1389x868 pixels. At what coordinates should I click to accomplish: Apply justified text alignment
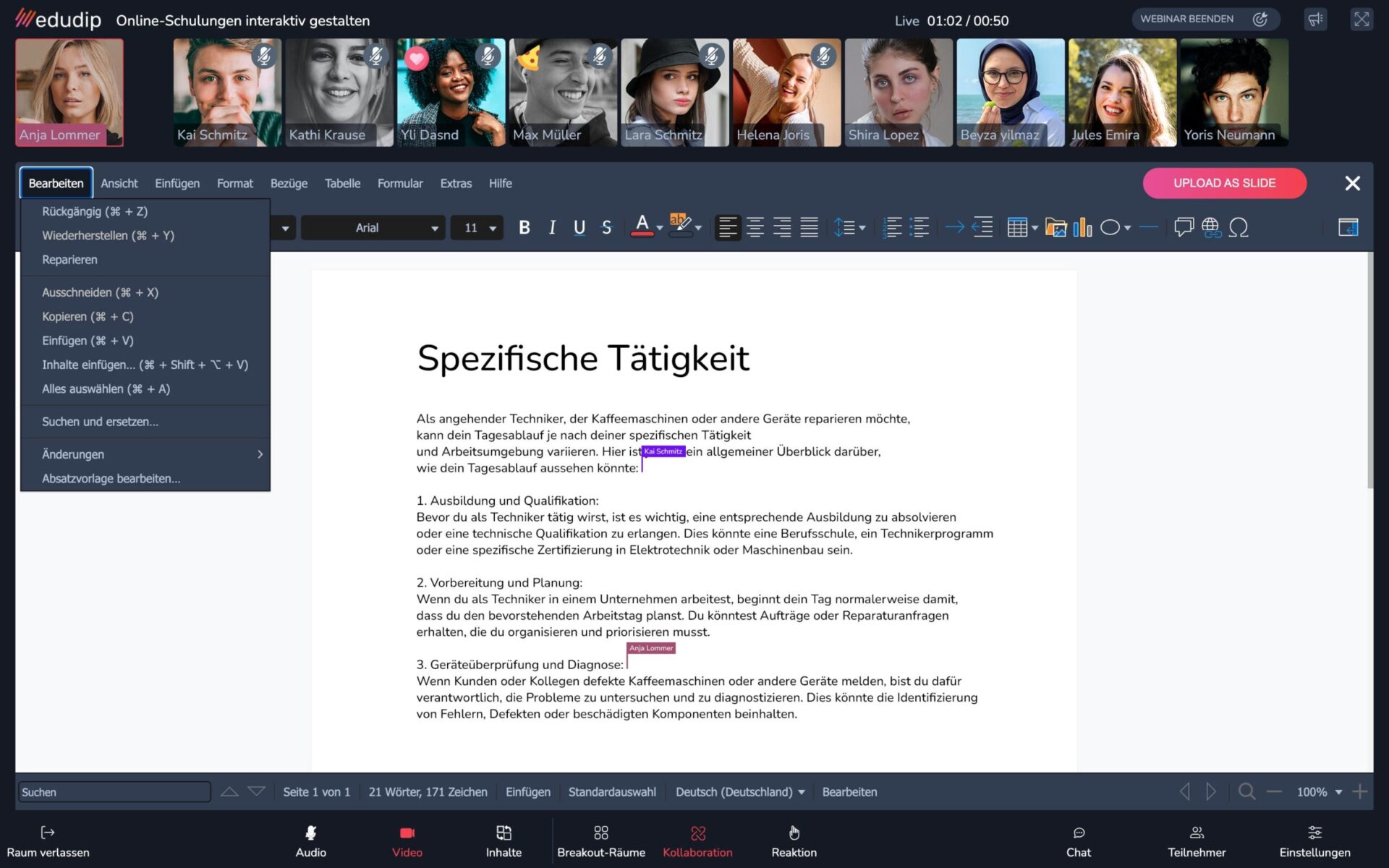click(x=809, y=228)
